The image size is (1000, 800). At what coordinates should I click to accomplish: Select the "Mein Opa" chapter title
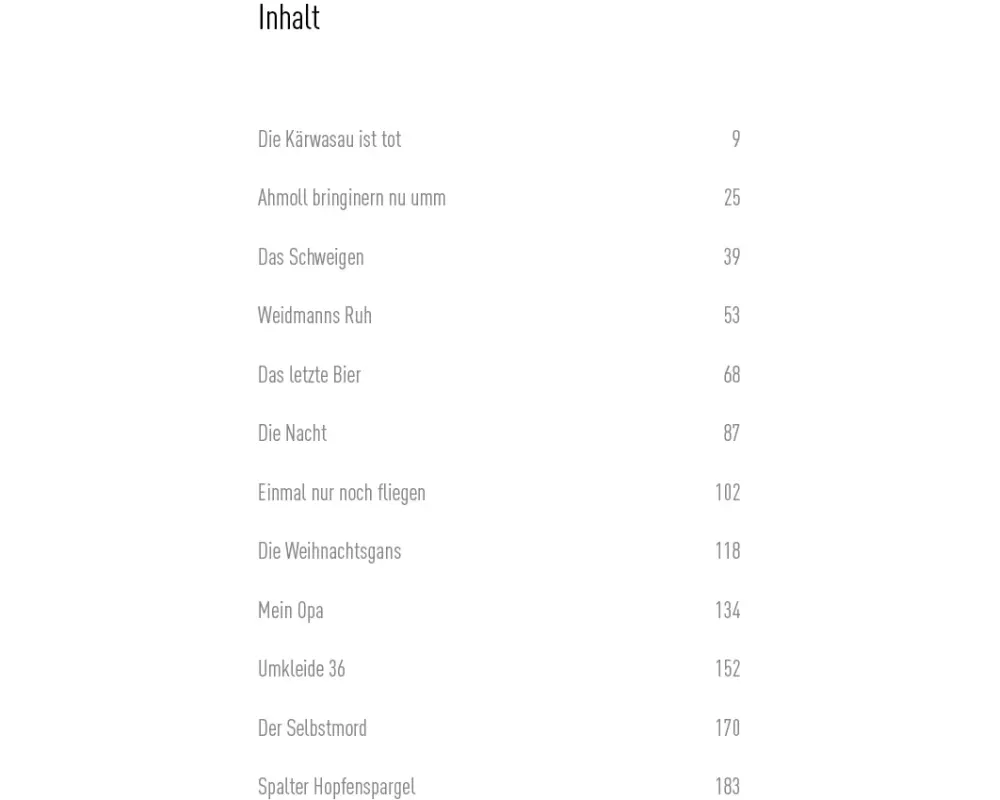click(x=290, y=610)
